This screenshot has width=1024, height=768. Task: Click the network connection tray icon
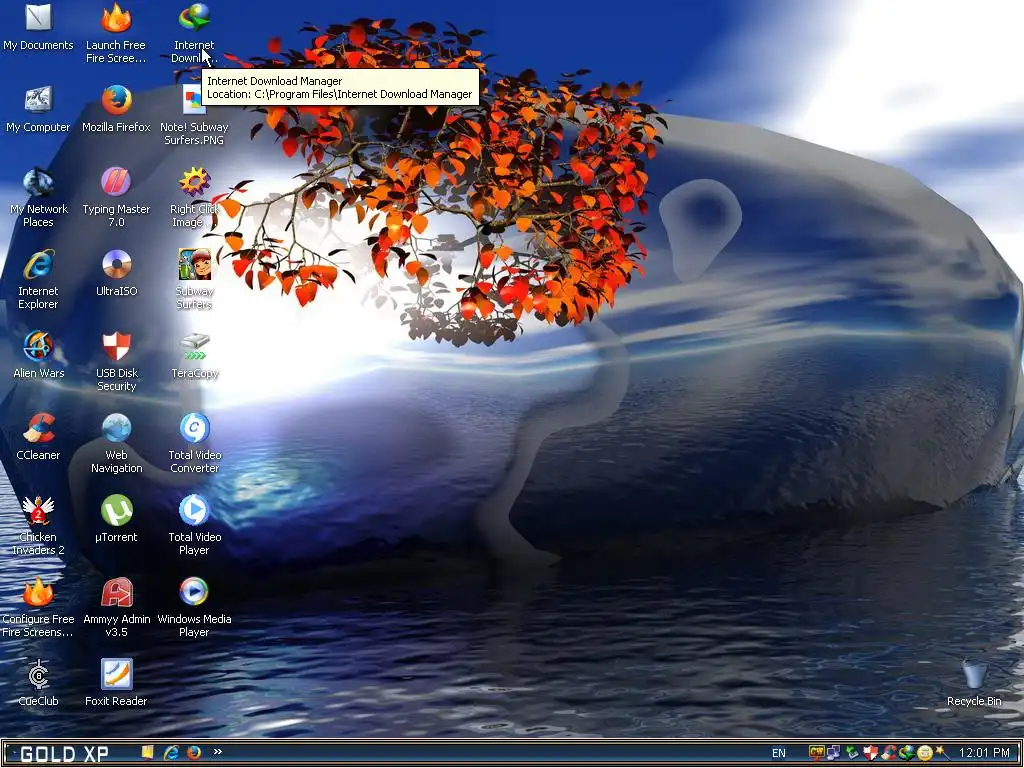click(x=833, y=752)
